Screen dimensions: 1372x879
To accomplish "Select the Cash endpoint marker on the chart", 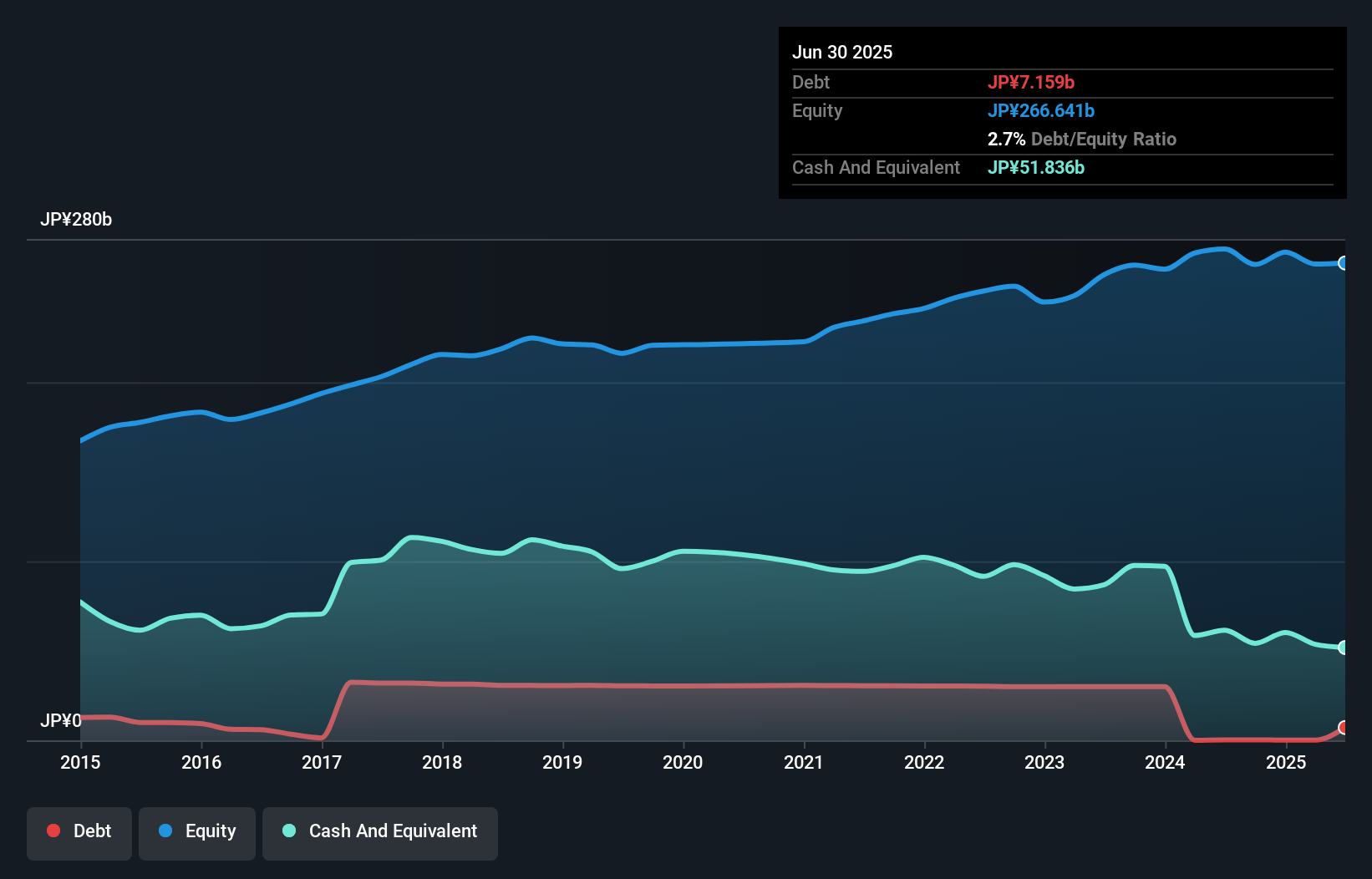I will click(x=1341, y=647).
